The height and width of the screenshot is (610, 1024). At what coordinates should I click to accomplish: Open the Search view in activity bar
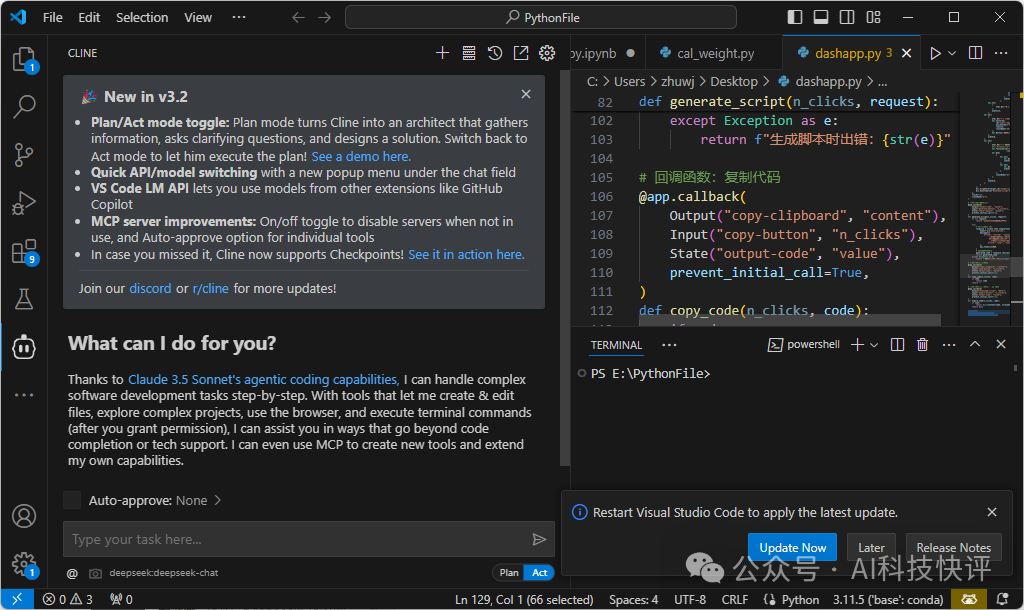24,106
